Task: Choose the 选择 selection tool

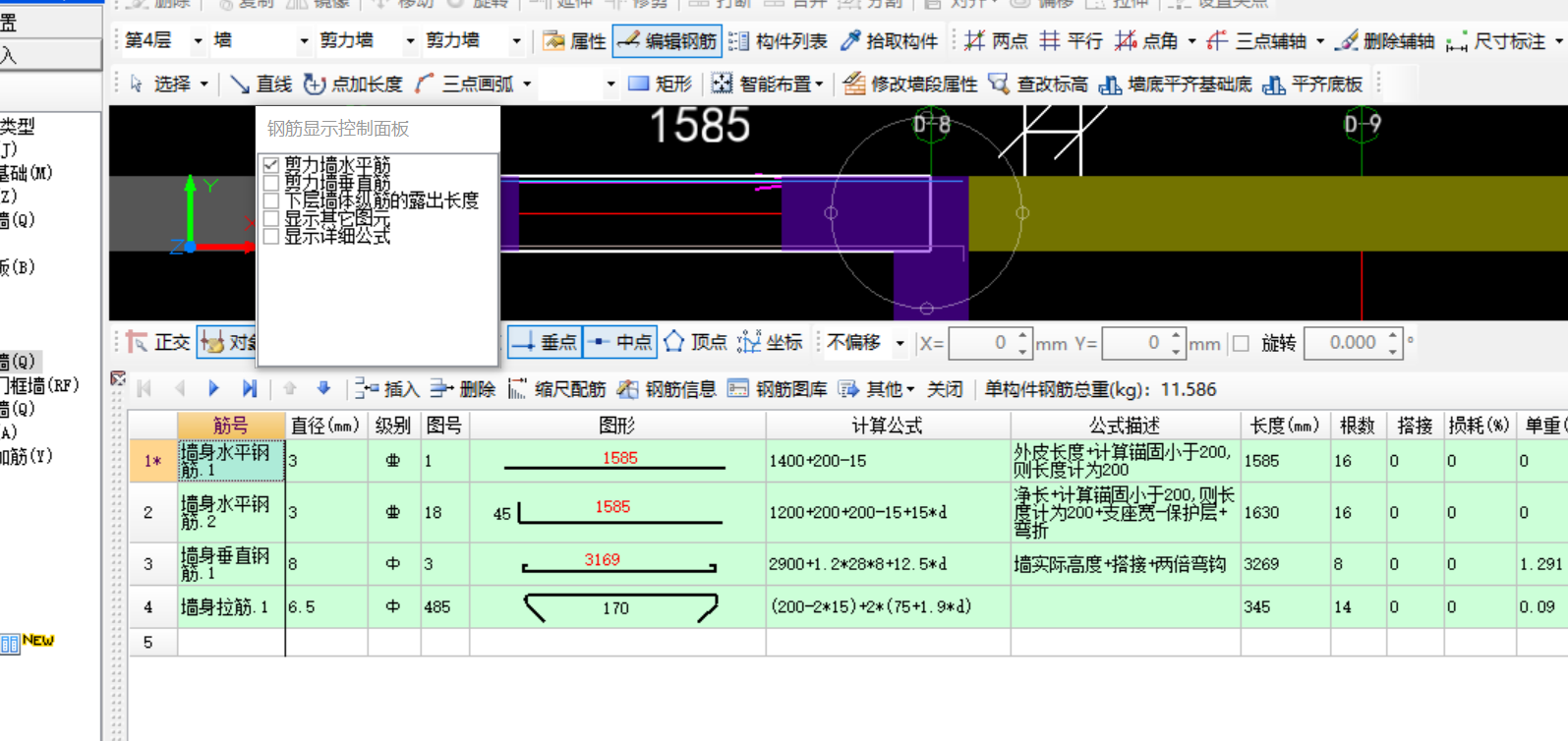Action: (x=160, y=84)
